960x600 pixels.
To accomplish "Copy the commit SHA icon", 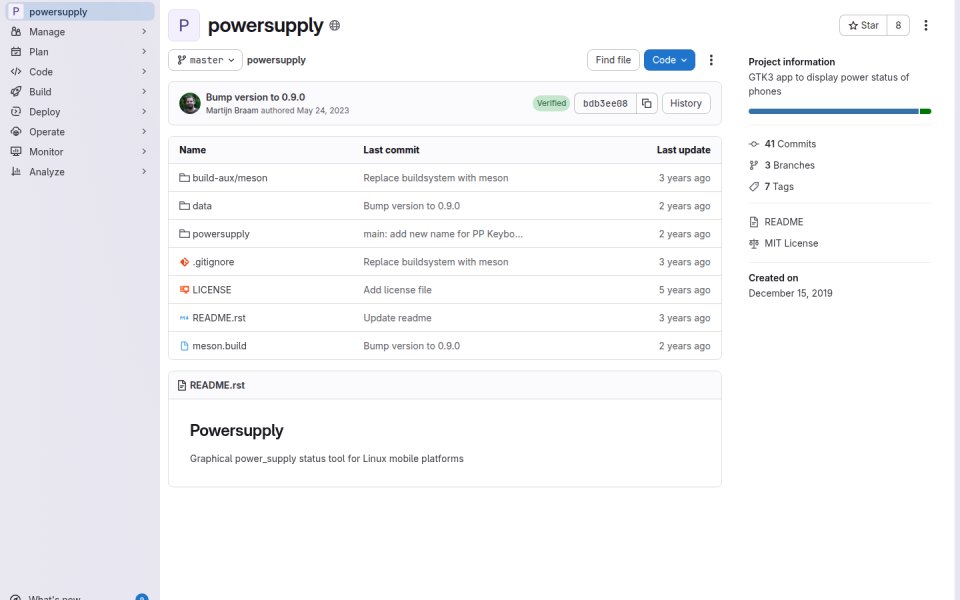I will (x=647, y=103).
